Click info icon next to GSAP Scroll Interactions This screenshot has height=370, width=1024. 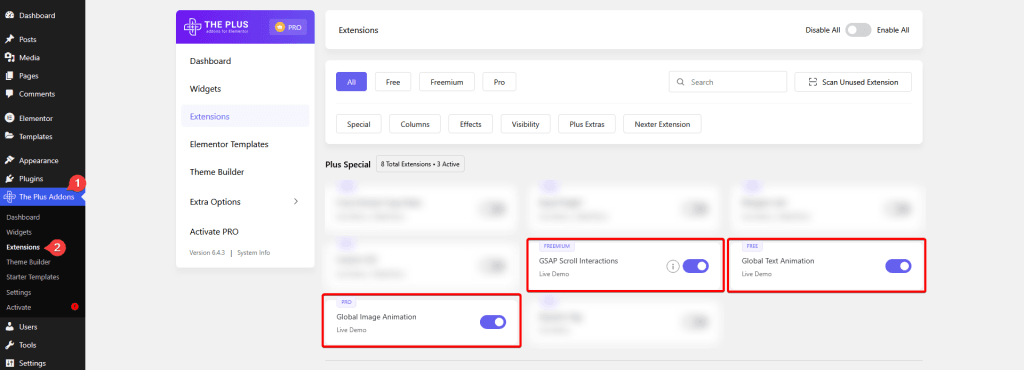pos(673,266)
